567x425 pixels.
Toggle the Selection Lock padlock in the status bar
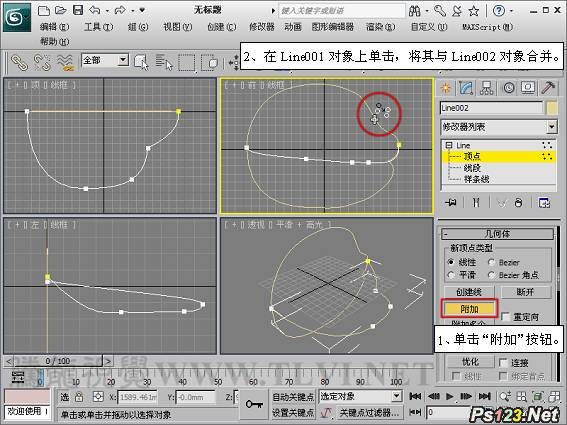pyautogui.click(x=79, y=397)
